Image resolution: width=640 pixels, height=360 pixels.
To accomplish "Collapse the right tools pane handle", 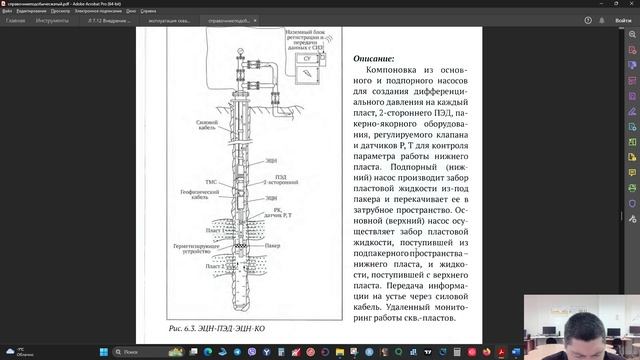I will click(622, 216).
